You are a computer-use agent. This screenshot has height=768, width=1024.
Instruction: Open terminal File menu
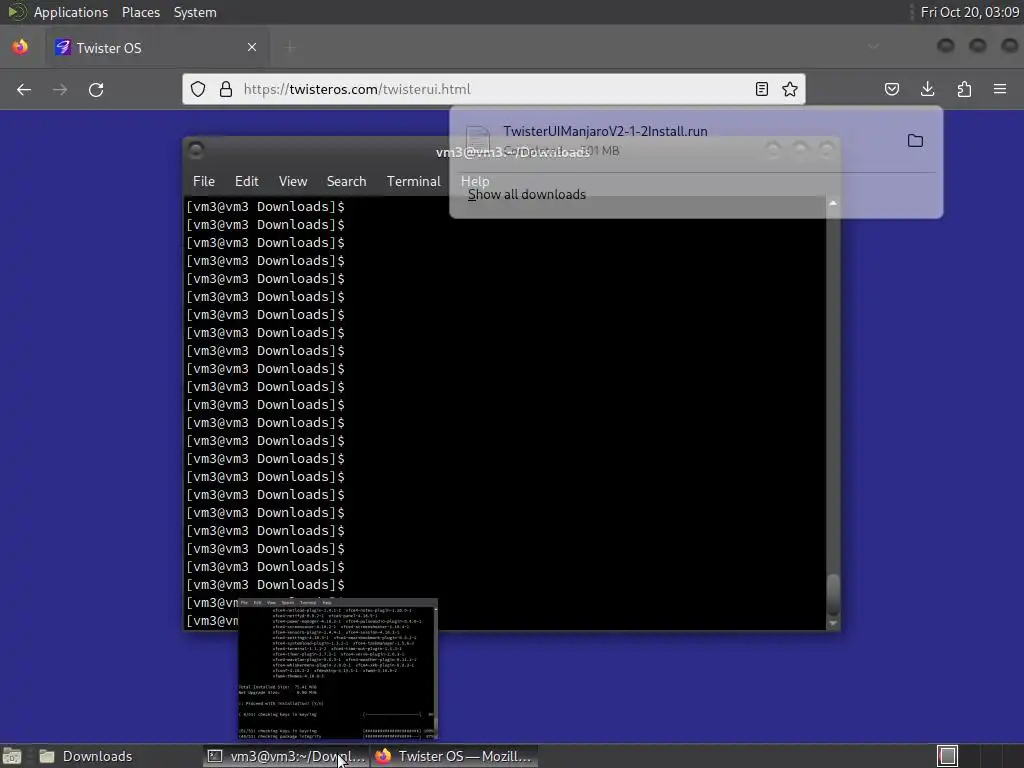(x=204, y=182)
